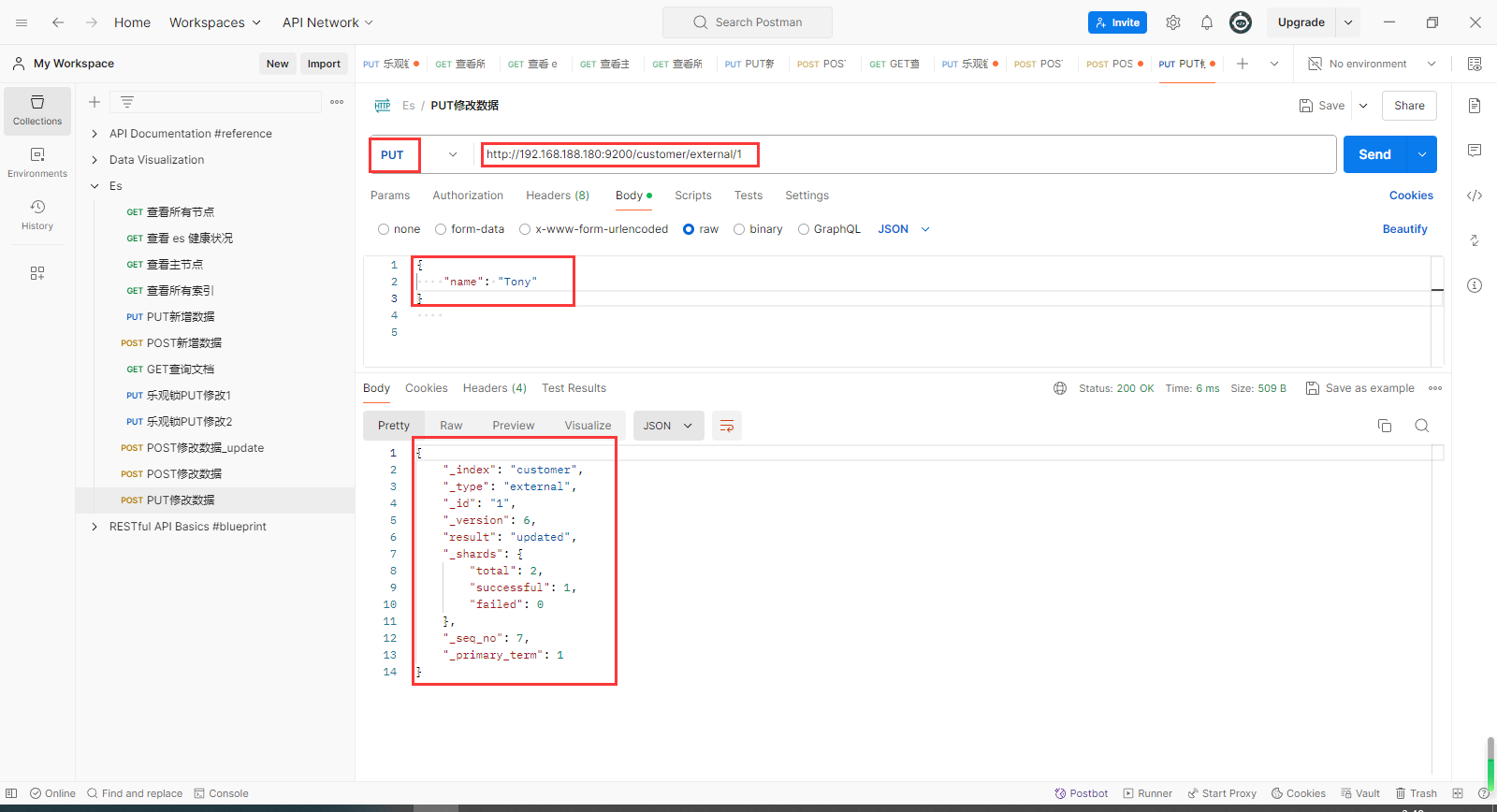The image size is (1497, 812).
Task: Open the Workspaces dropdown
Action: 215,22
